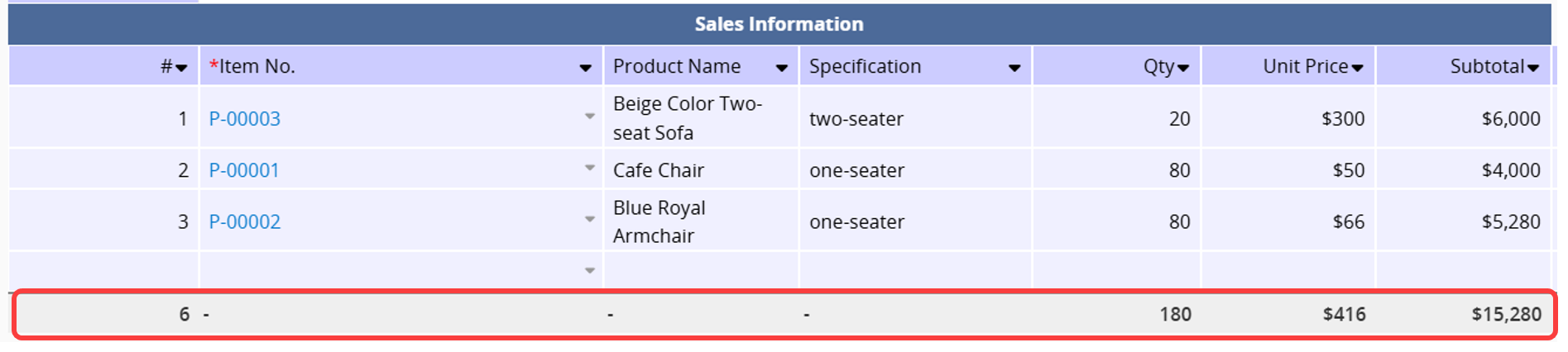Open the P-00002 item link

244,221
